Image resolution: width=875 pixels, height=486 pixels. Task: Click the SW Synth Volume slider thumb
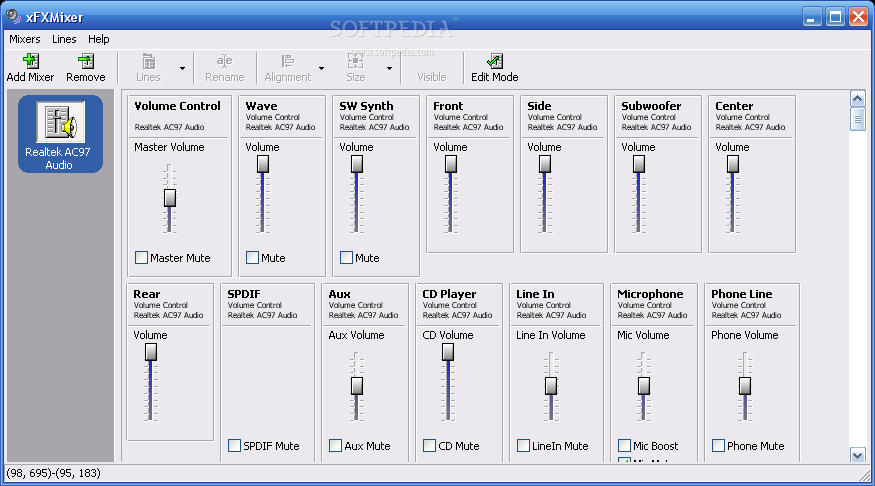357,164
